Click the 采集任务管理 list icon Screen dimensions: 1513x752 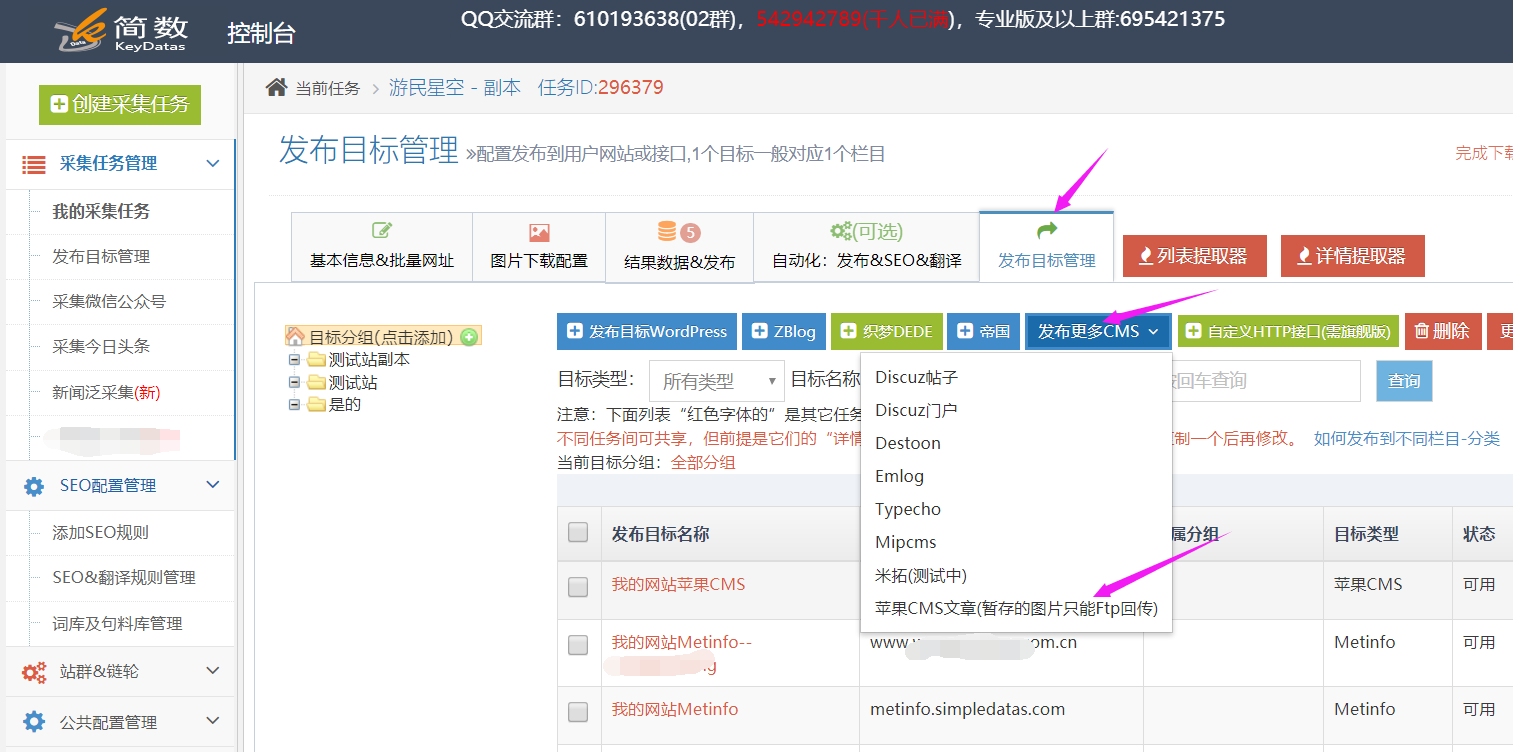click(34, 165)
